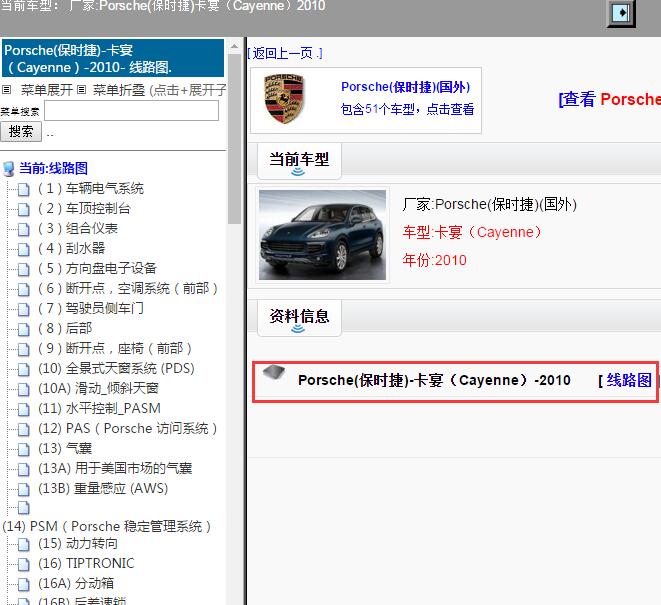Open (13A) 用于美国市场的气囊

click(115, 468)
